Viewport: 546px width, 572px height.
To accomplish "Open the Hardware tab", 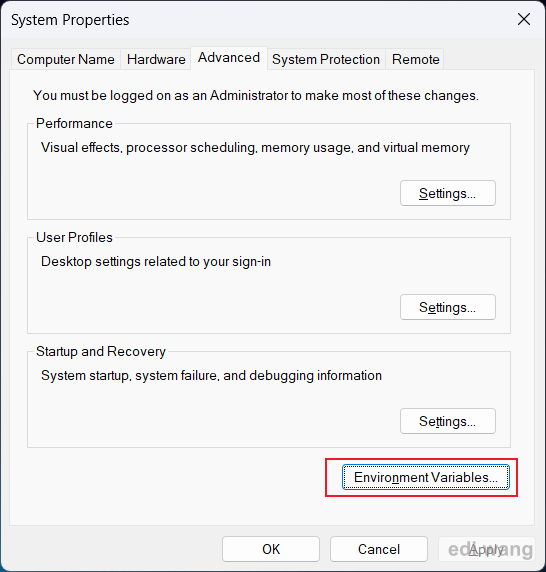I will [156, 59].
